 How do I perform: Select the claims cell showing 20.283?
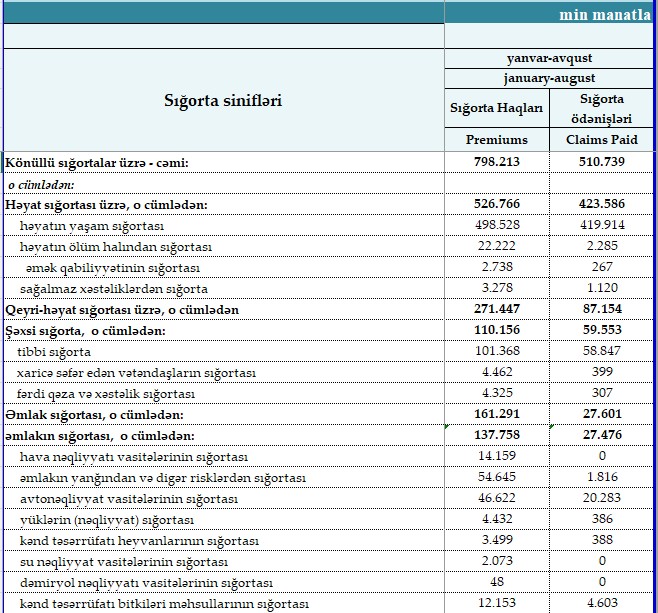tap(601, 499)
